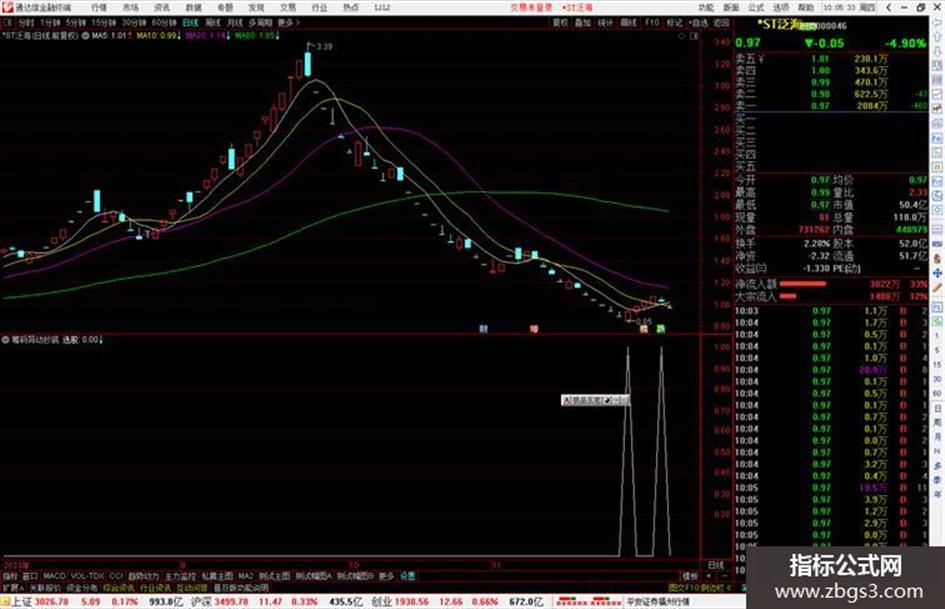Open the 资讯 menu
Screen dimensions: 945x609
(162, 7)
